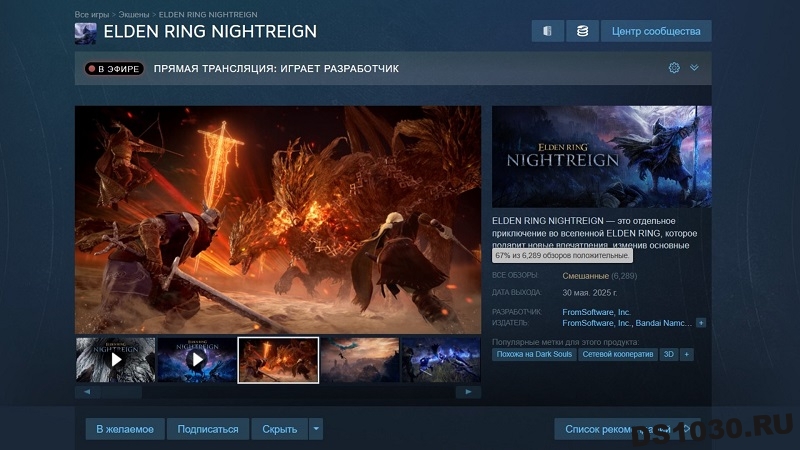Collapse the live broadcast panel chevron
The image size is (800, 450).
tap(694, 67)
